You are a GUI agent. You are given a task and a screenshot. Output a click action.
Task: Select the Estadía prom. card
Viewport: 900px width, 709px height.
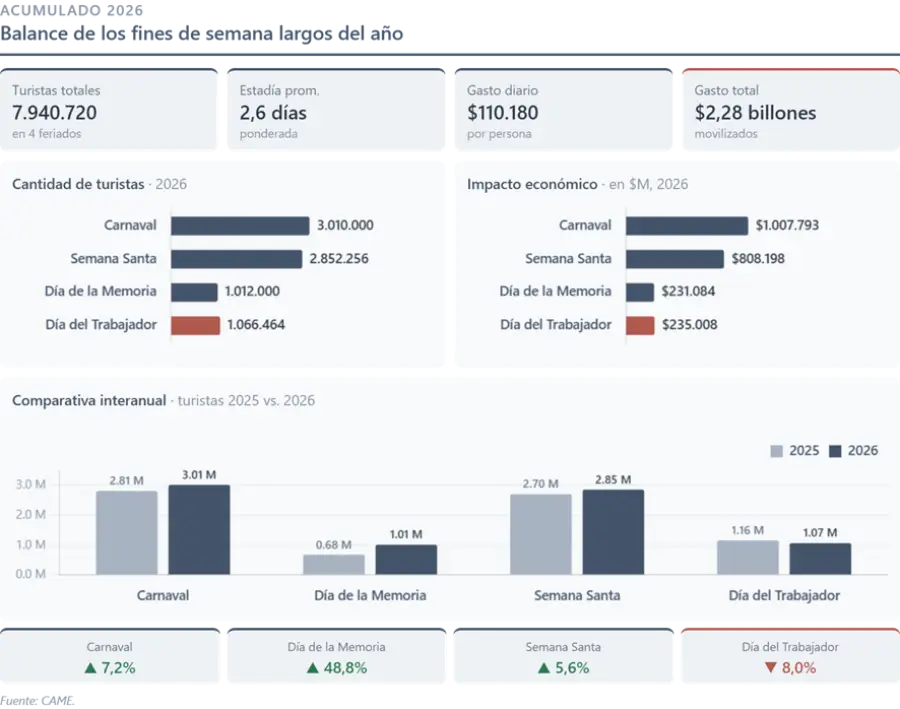336,109
